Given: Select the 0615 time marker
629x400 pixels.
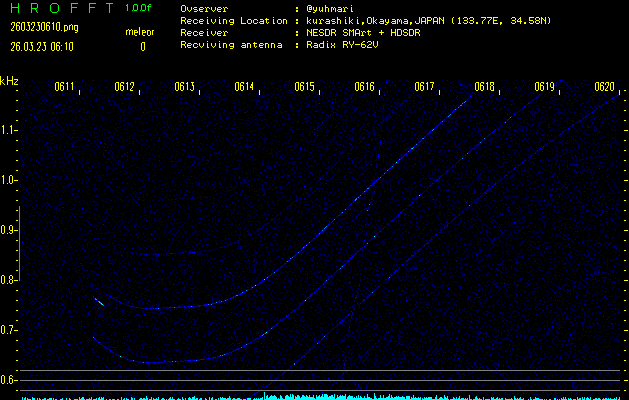Looking at the screenshot, I should tap(304, 87).
